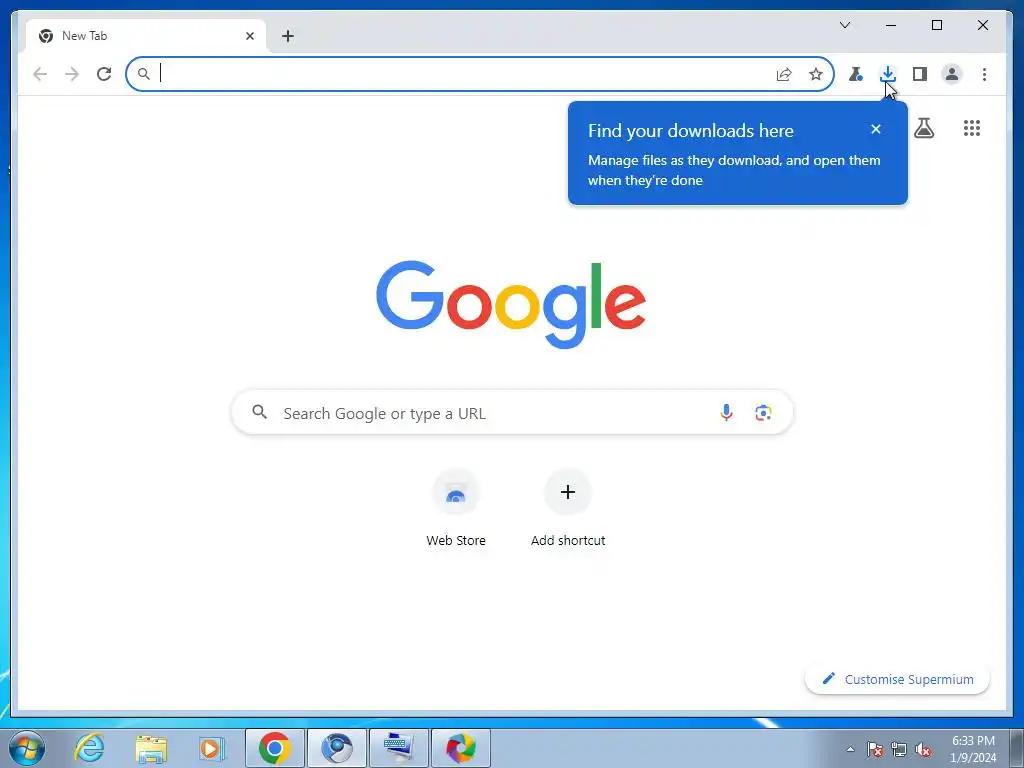Bookmark this tab with the star icon
The image size is (1024, 768).
click(816, 74)
